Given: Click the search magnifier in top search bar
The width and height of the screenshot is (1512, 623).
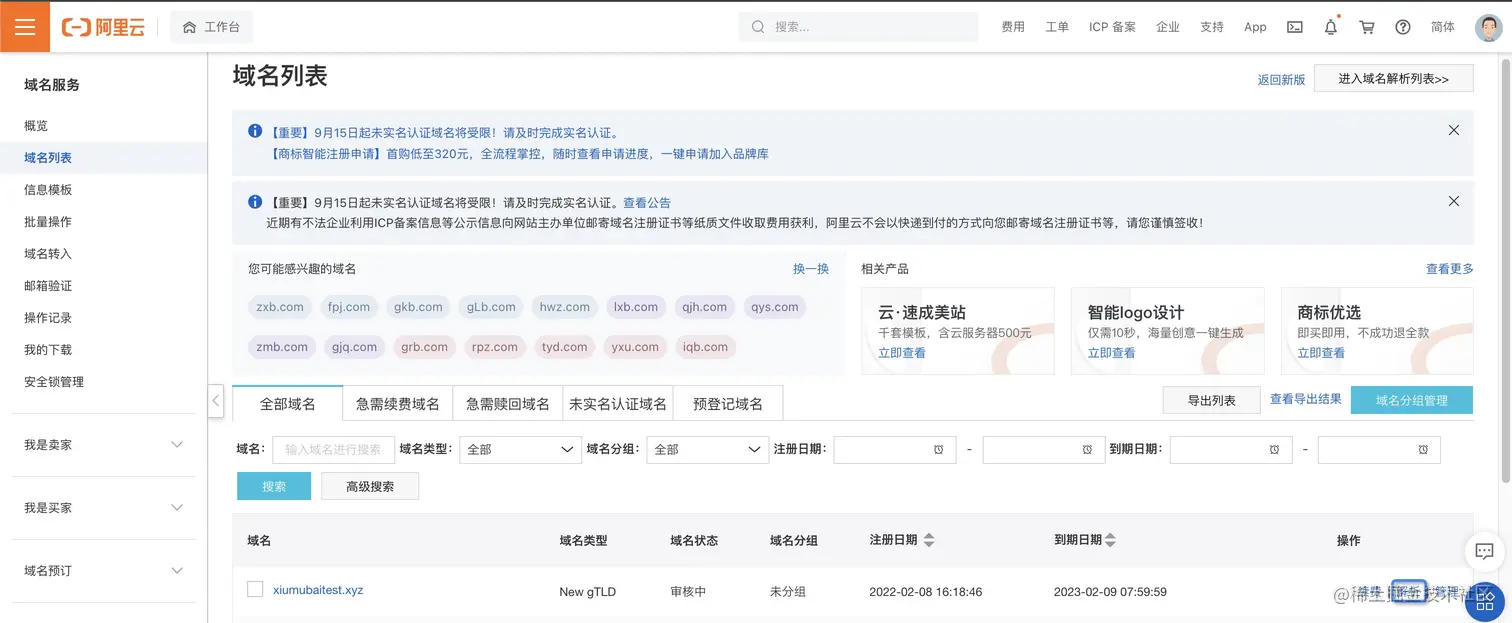Looking at the screenshot, I should [x=758, y=27].
